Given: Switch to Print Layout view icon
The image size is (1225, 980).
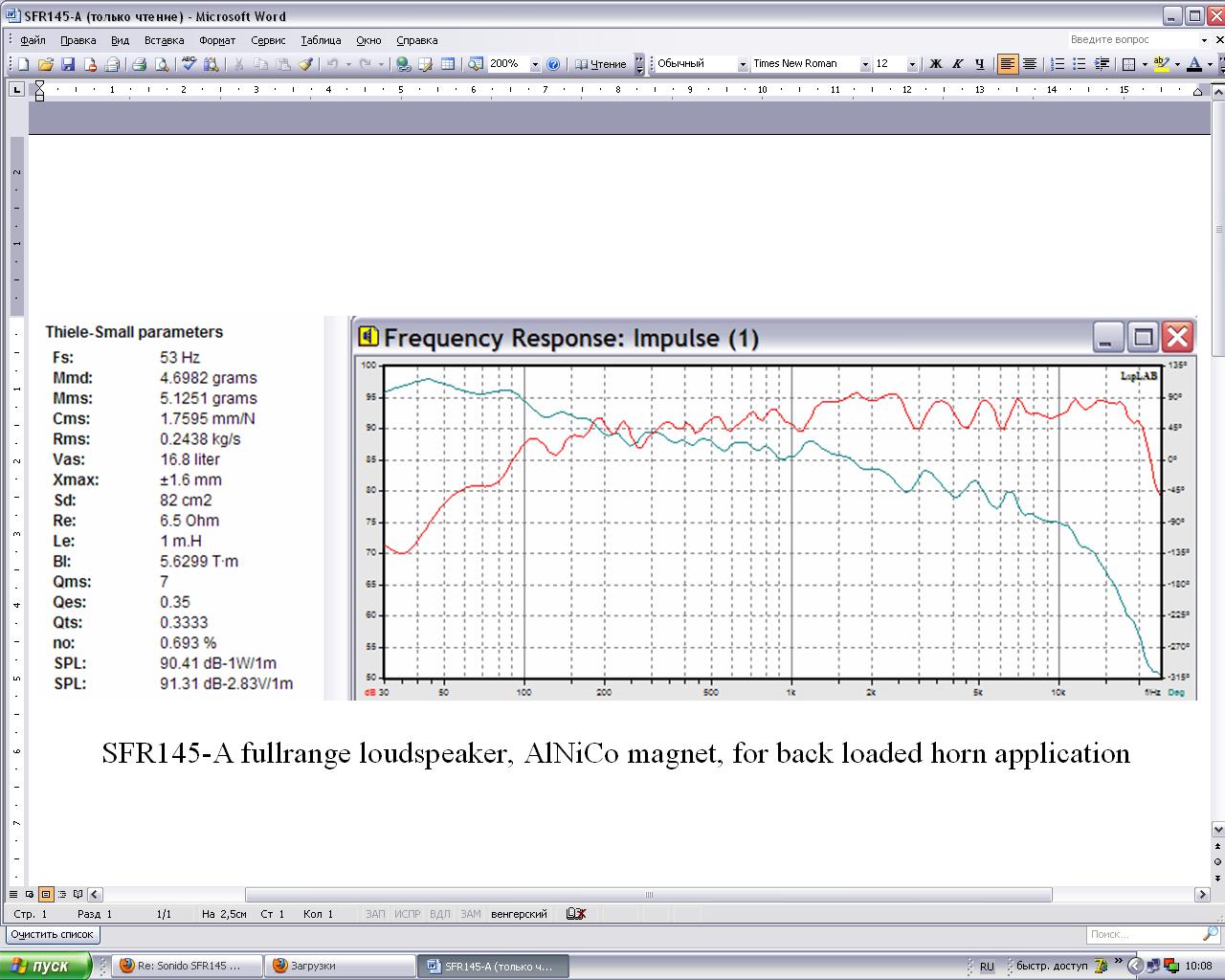Looking at the screenshot, I should pos(45,895).
